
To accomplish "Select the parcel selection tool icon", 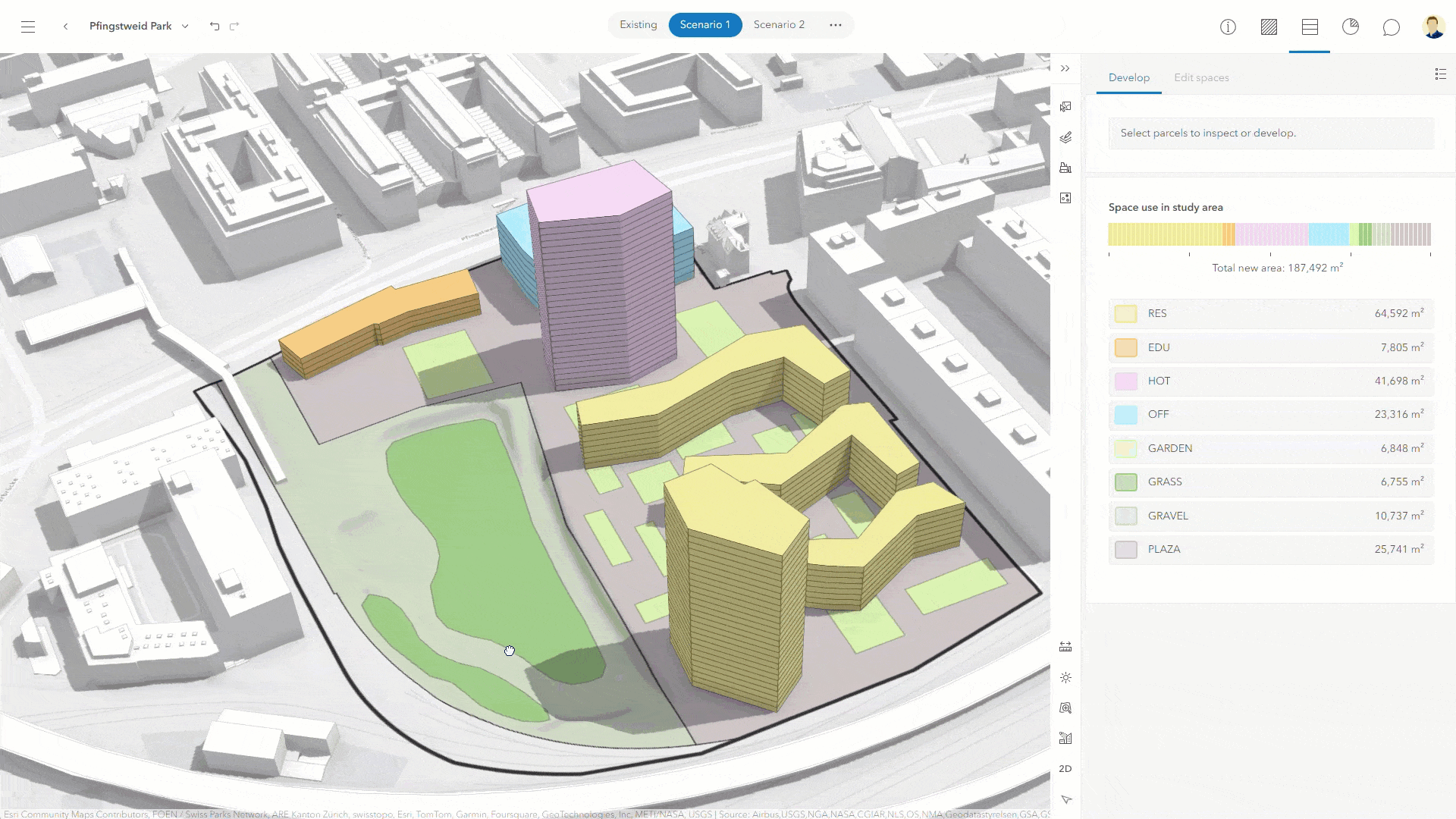I will coord(1065,107).
